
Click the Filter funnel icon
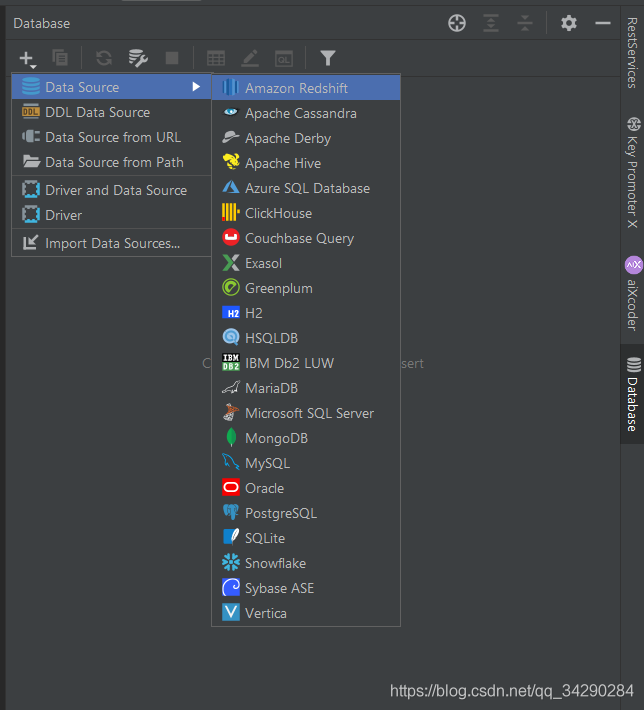coord(328,58)
